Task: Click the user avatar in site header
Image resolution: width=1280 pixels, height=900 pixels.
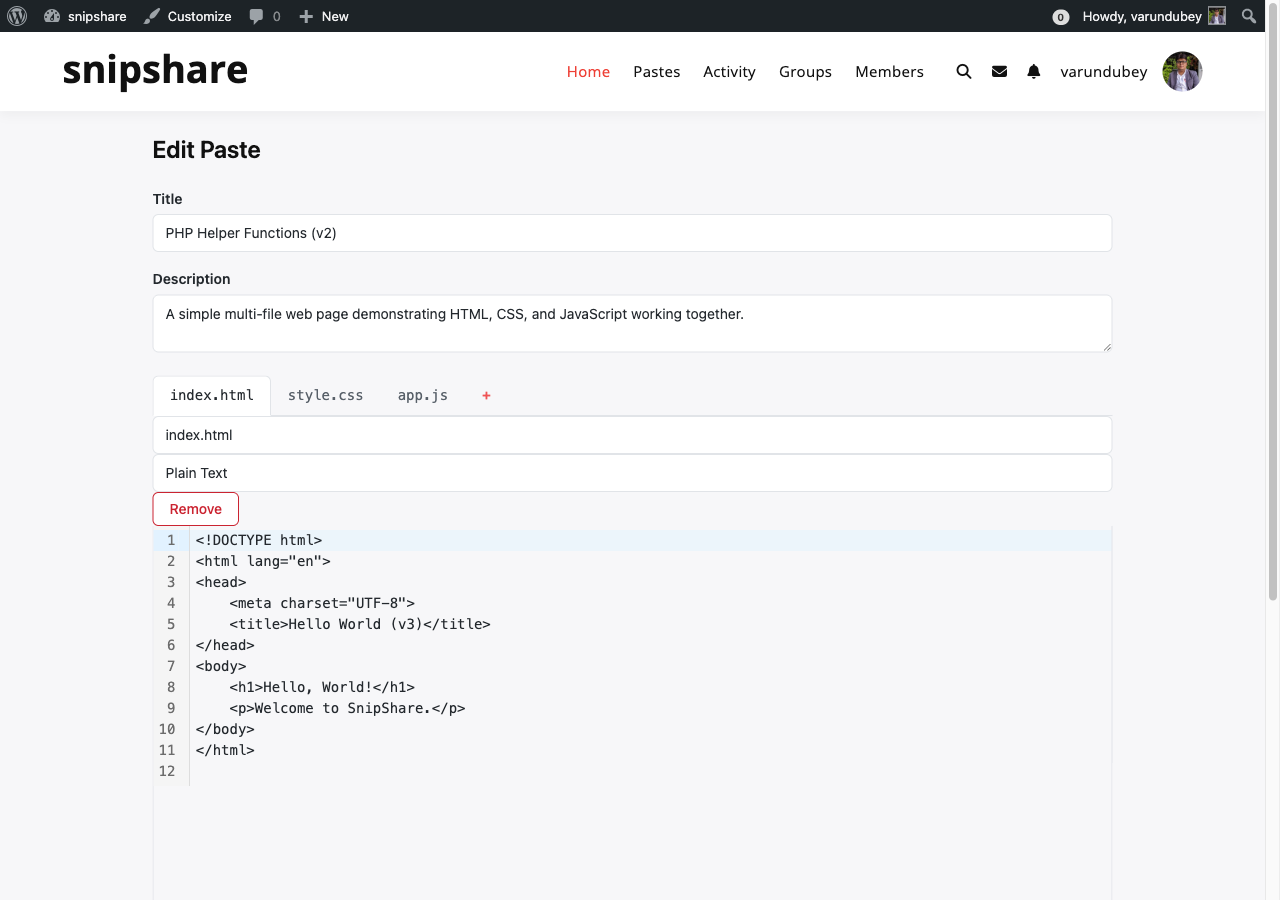Action: point(1182,72)
